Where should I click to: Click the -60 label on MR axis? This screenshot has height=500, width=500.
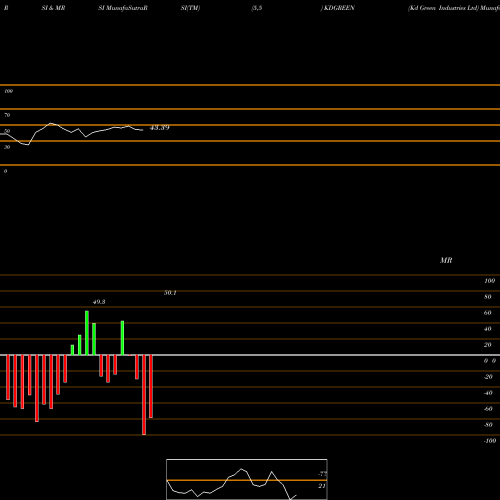point(488,409)
